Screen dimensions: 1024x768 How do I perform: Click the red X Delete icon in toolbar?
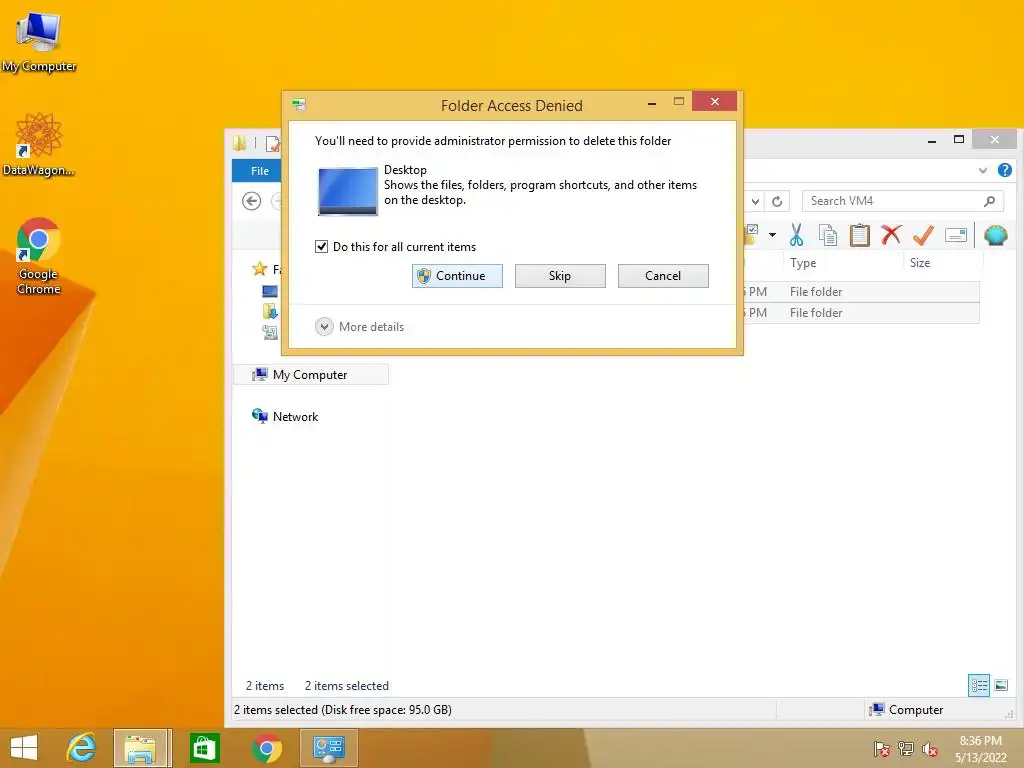click(x=891, y=234)
